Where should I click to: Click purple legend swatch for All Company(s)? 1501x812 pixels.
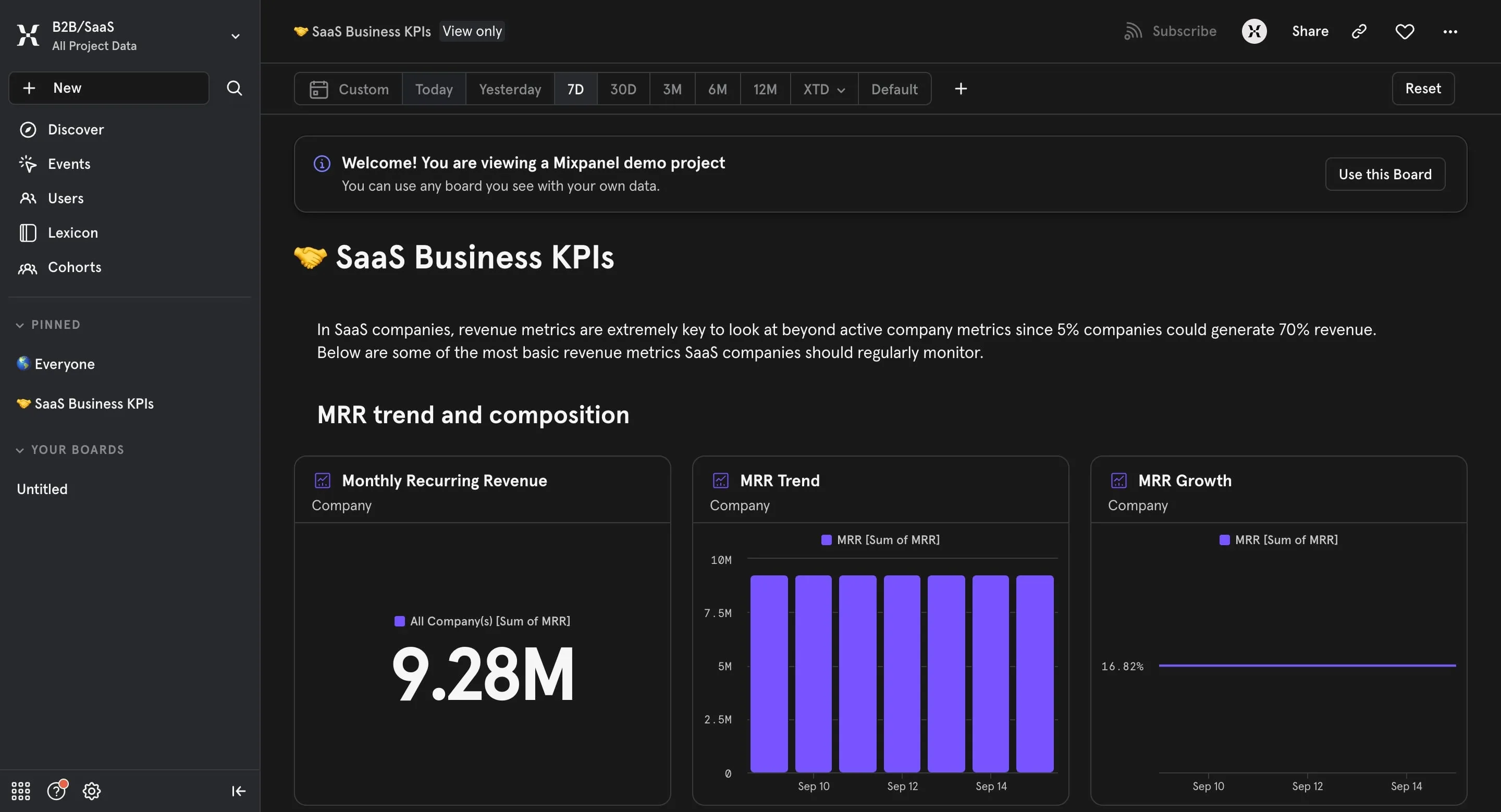399,621
